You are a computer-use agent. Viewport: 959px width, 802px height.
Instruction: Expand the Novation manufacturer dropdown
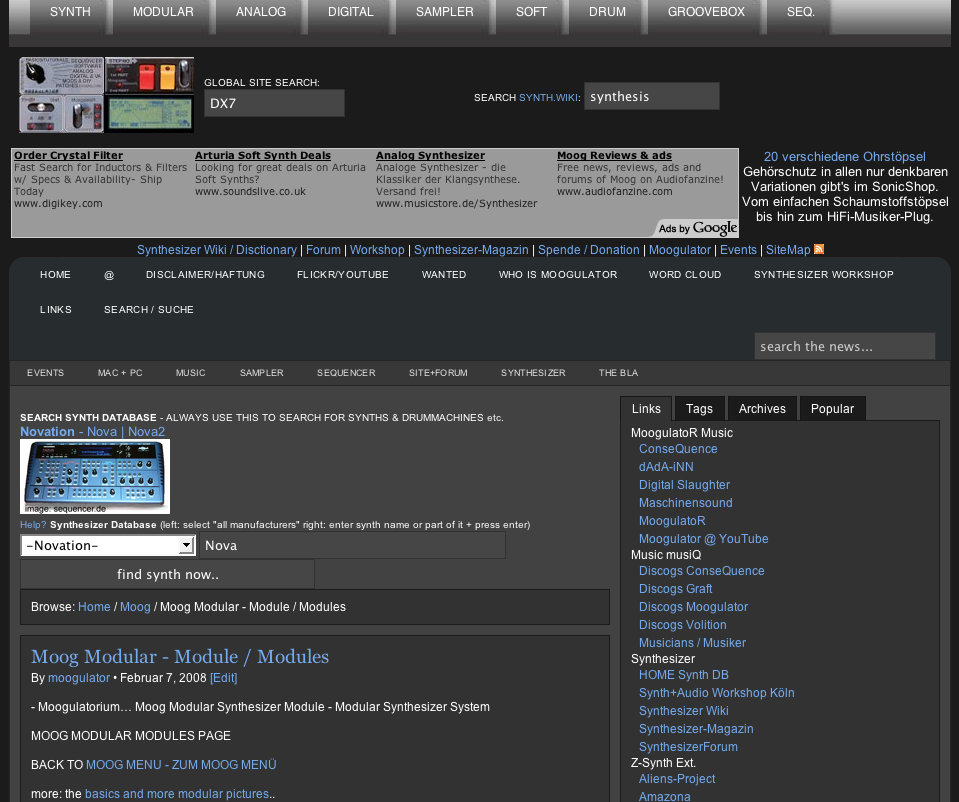[x=108, y=545]
